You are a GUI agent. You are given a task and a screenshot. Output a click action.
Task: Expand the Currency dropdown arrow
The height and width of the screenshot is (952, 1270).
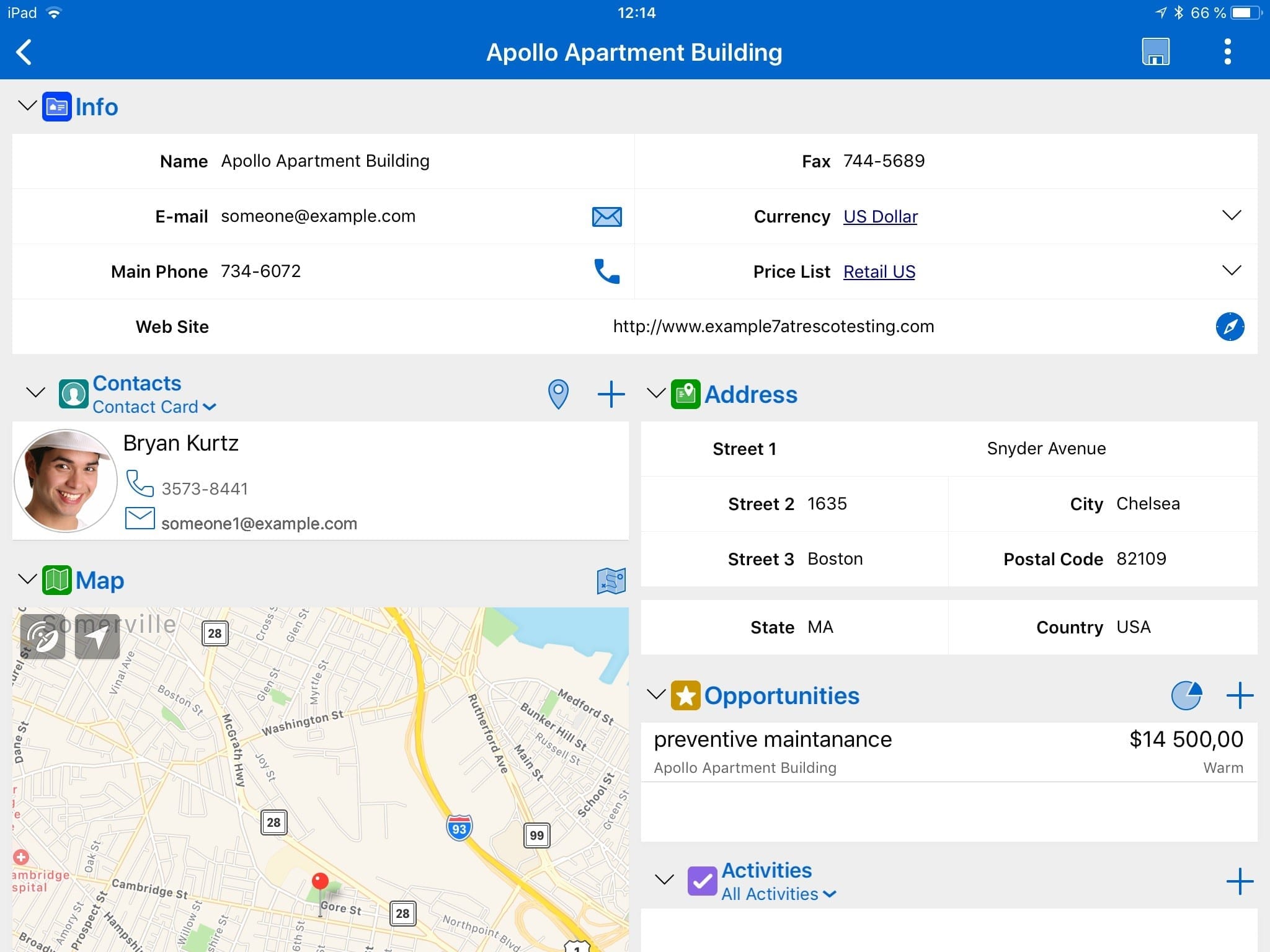1231,215
